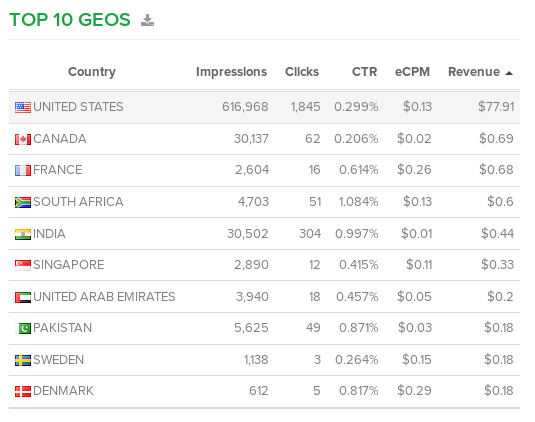Toggle the Revenue sort arrow
This screenshot has width=535, height=422.
point(509,73)
